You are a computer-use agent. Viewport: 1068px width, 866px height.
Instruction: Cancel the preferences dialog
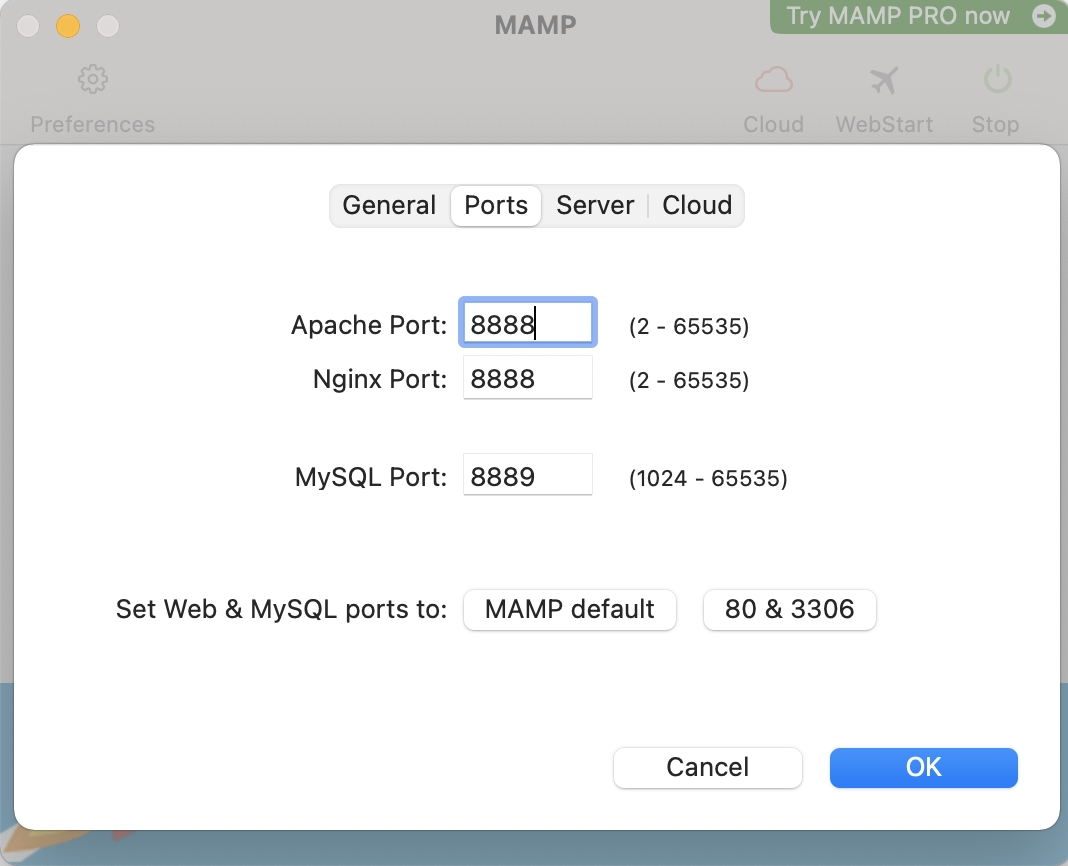708,767
